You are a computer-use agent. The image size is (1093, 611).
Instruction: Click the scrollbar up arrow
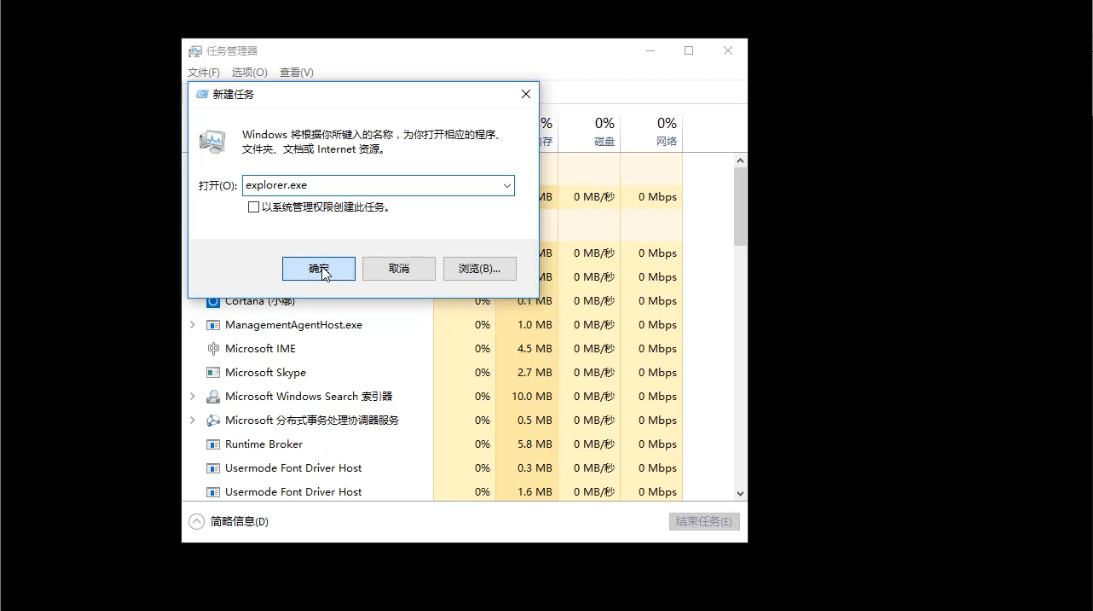coord(740,160)
